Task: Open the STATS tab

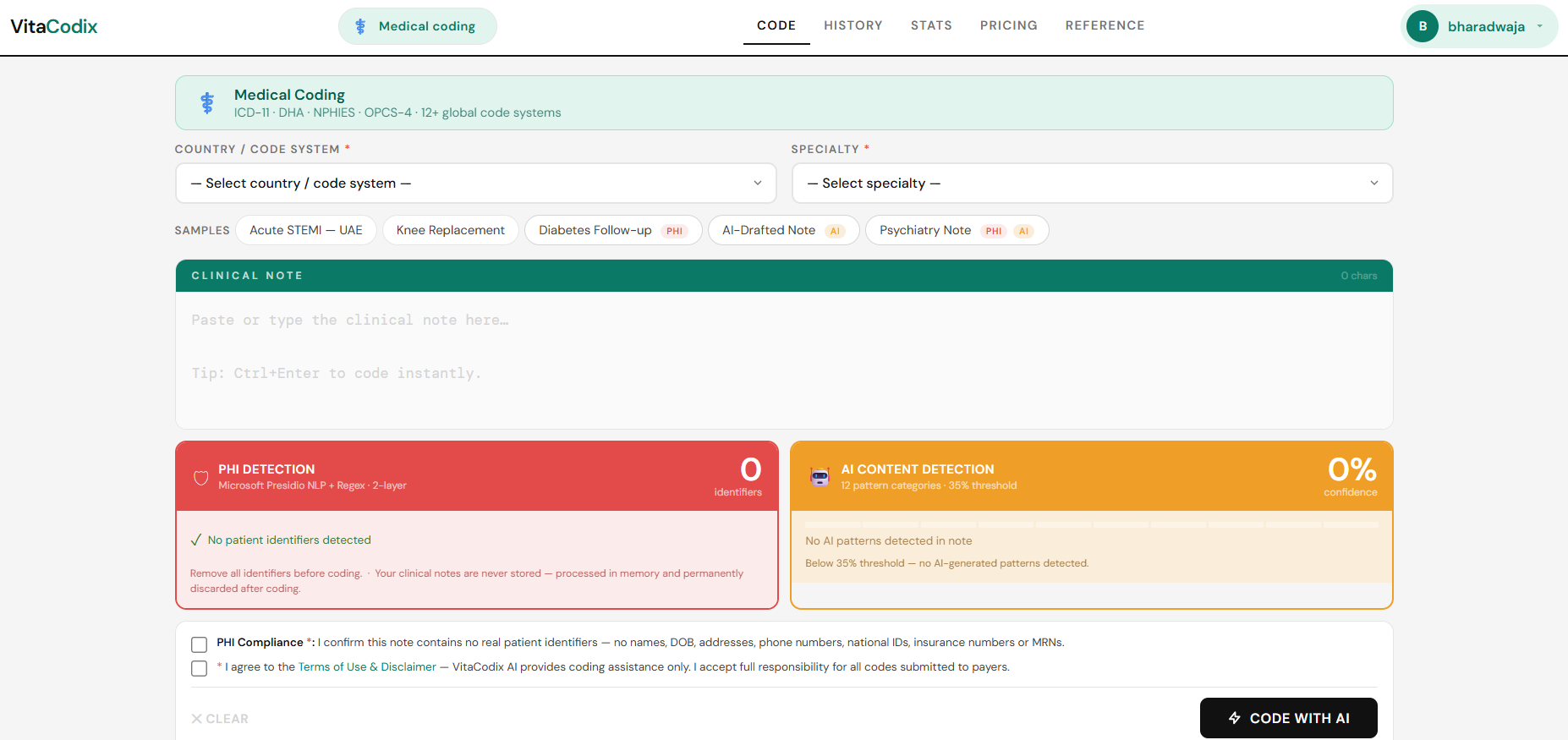Action: [931, 25]
